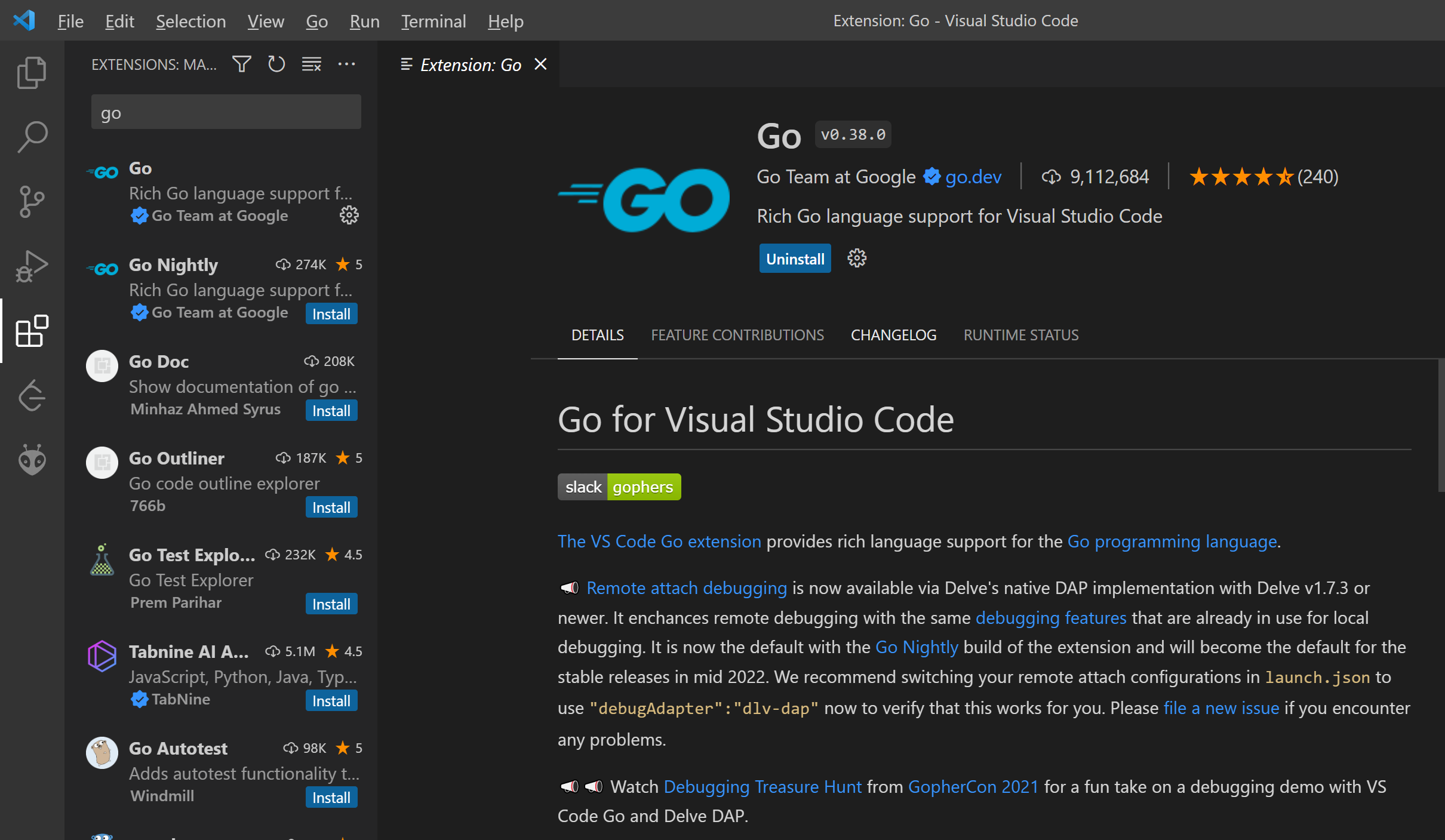Uninstall the Go extension

(x=794, y=259)
